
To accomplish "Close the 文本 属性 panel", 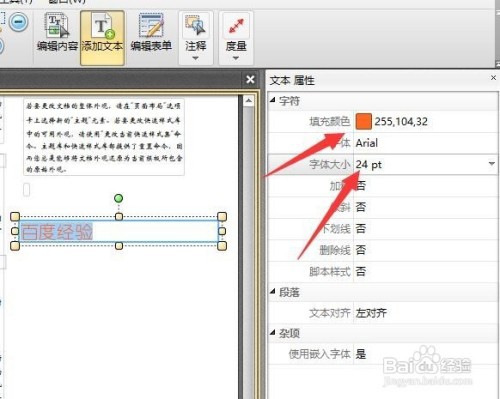I will [x=493, y=78].
